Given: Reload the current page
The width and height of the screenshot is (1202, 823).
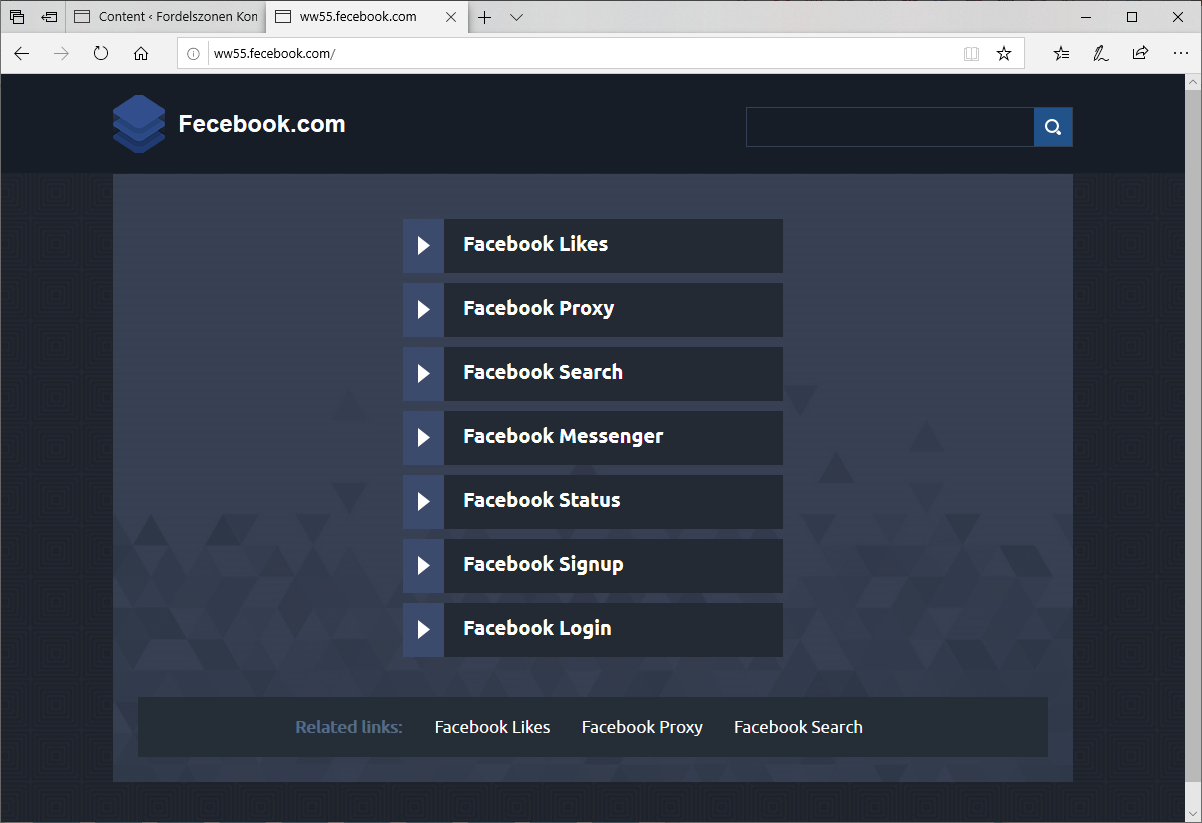Looking at the screenshot, I should [101, 54].
